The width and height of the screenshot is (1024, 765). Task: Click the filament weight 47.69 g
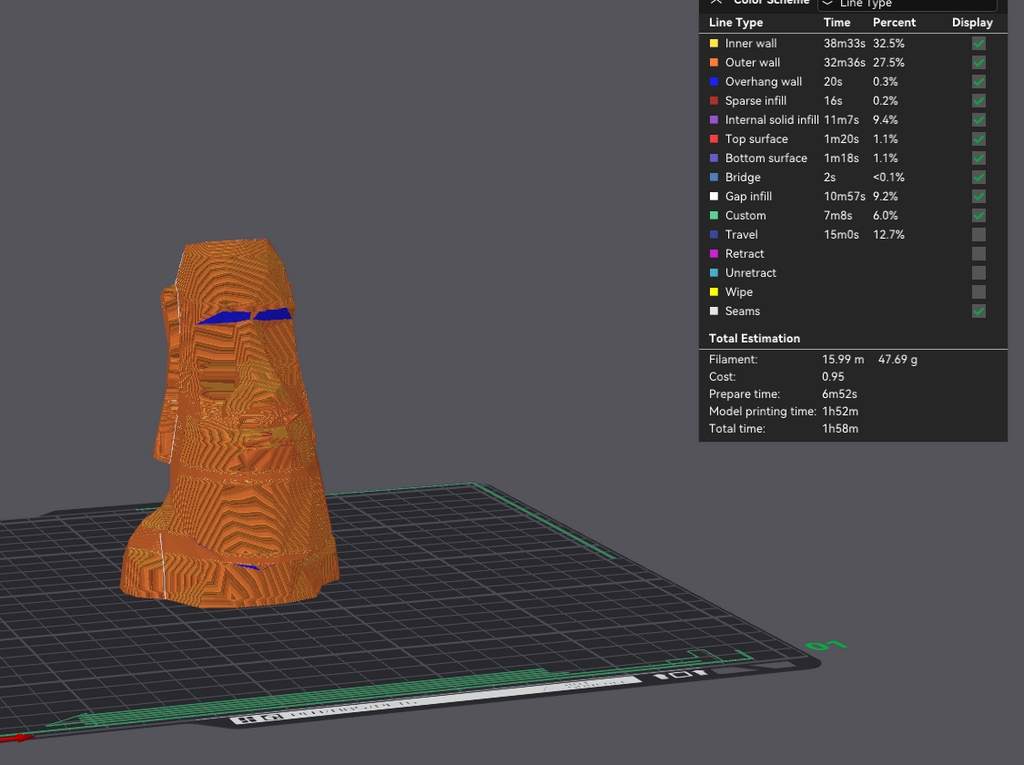pos(897,359)
